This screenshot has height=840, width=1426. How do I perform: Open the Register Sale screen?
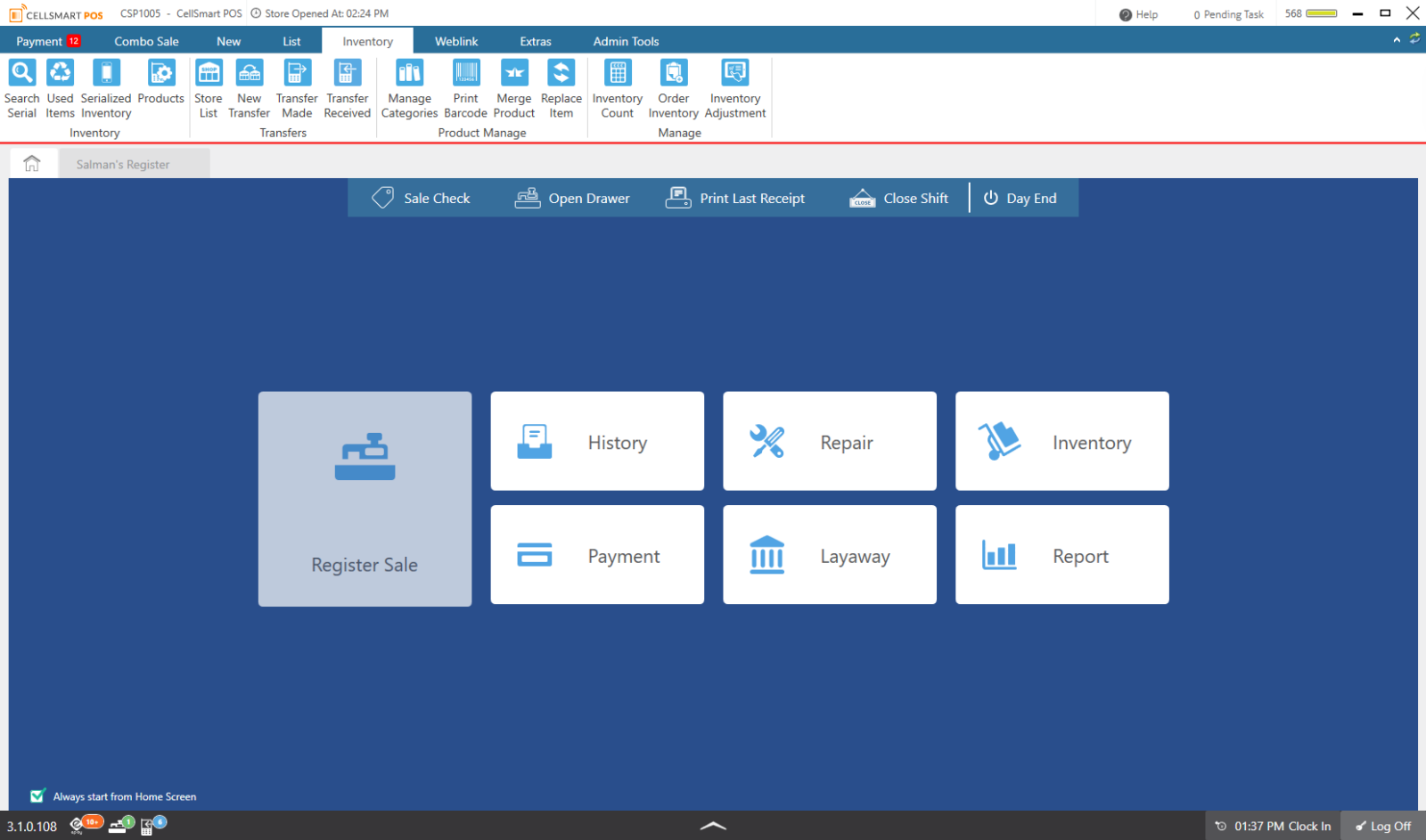point(365,499)
